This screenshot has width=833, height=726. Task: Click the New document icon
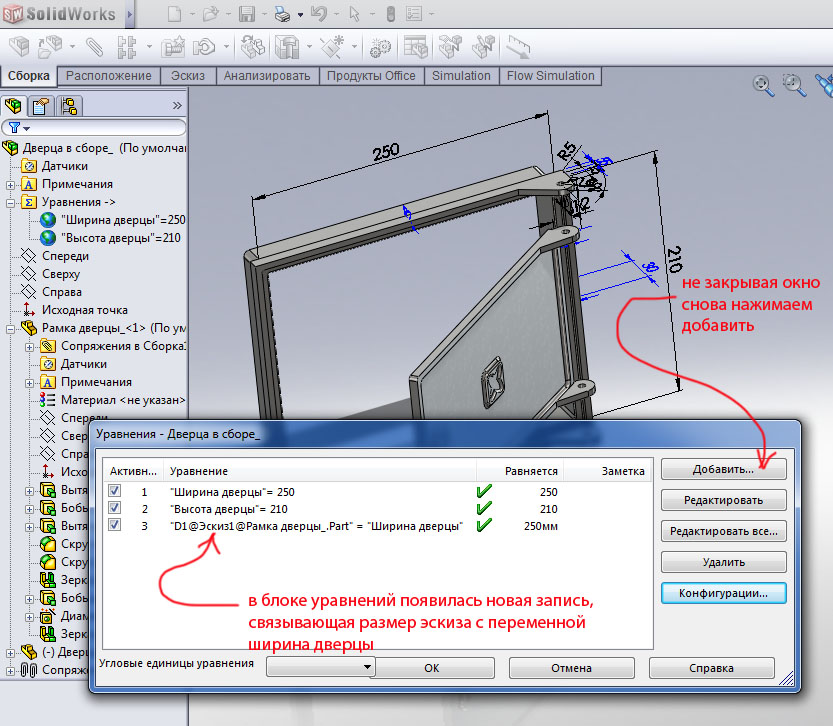[175, 14]
